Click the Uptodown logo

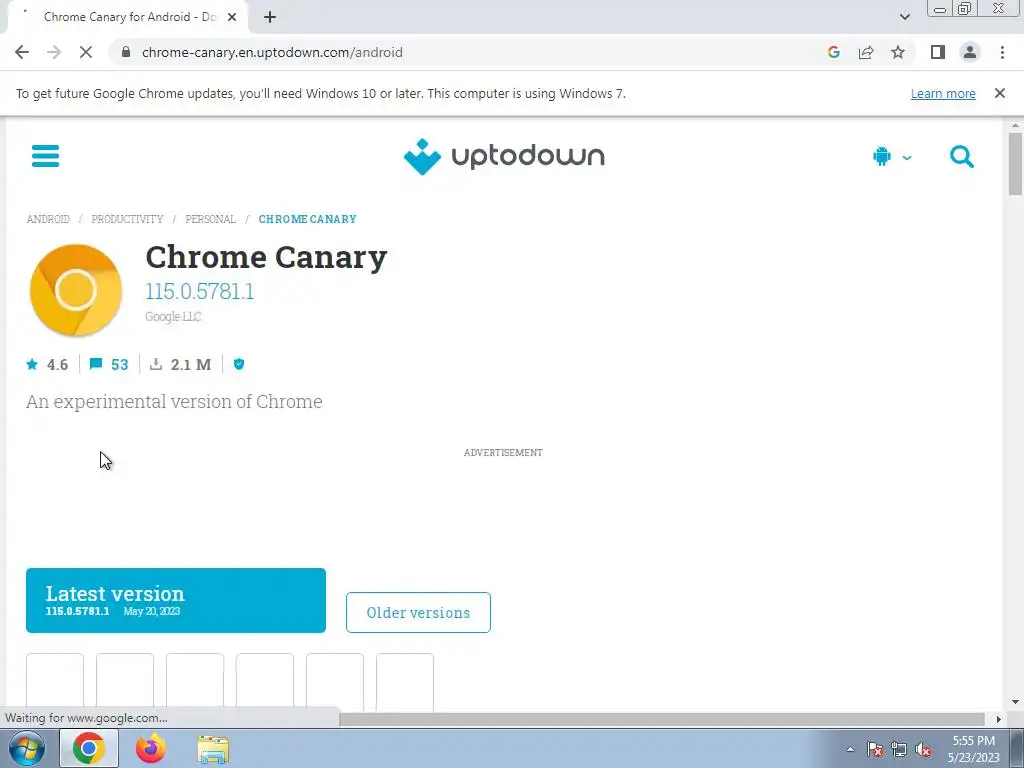pos(504,157)
